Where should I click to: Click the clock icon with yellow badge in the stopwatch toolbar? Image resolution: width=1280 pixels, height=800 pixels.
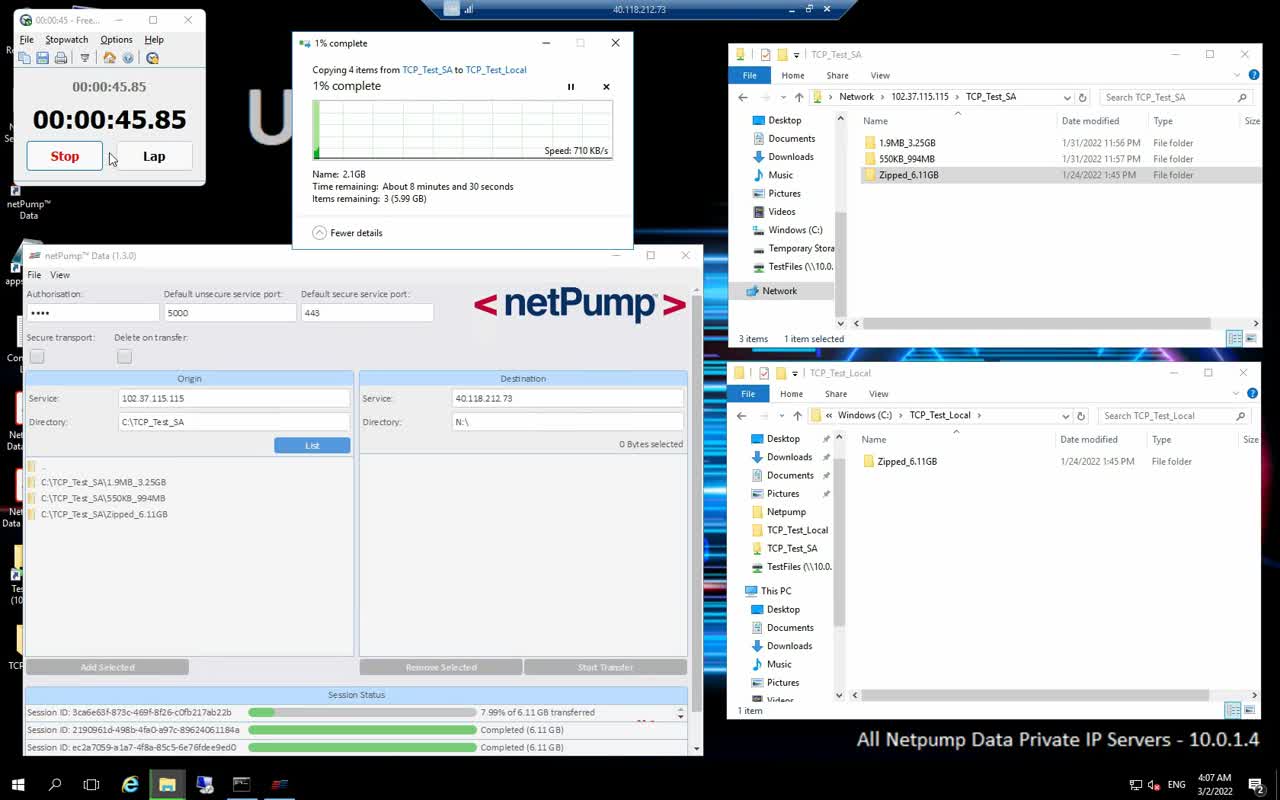pos(152,58)
